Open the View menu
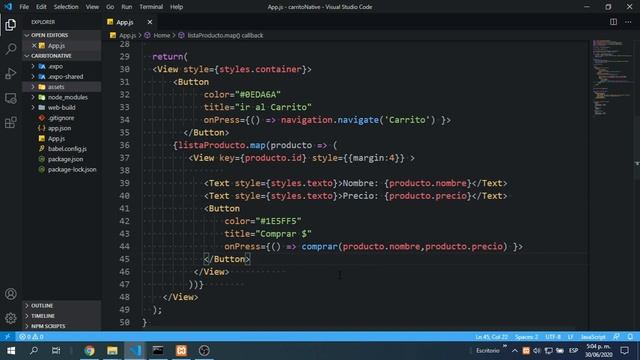Screen dimensions: 640x360 pos(92,7)
